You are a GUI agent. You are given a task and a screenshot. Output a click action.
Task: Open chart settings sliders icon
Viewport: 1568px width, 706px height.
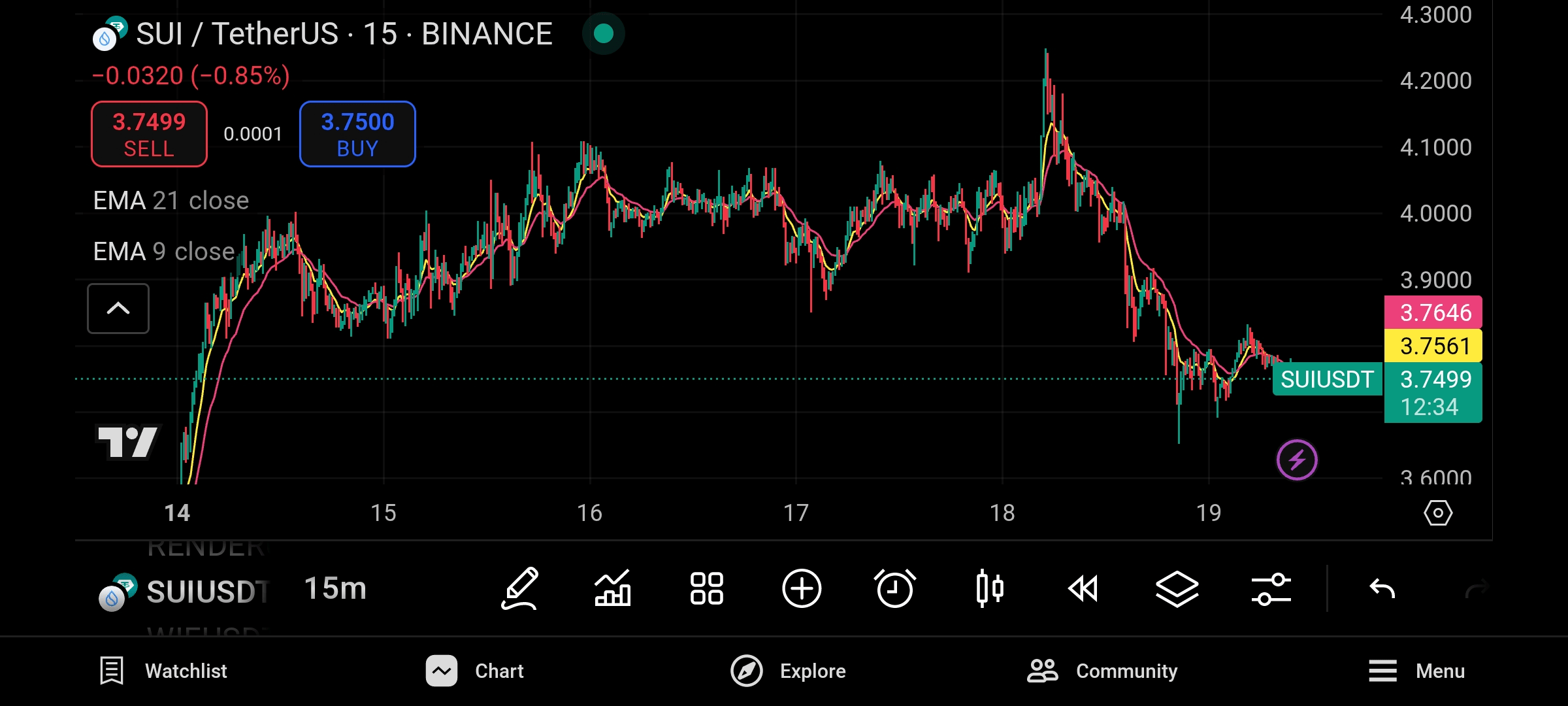(x=1271, y=589)
